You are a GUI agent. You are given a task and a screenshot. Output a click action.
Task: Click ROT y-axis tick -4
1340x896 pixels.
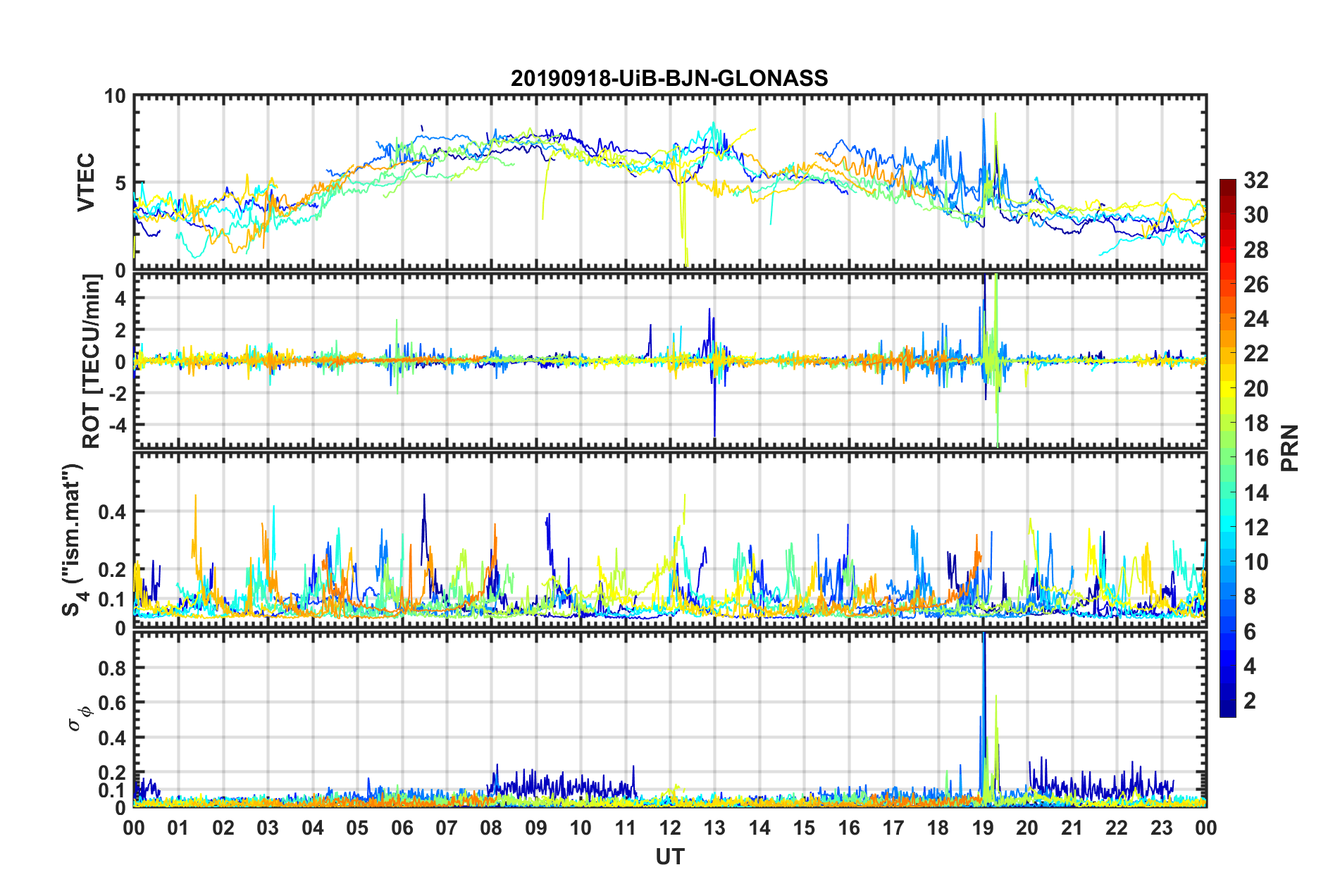(x=117, y=425)
